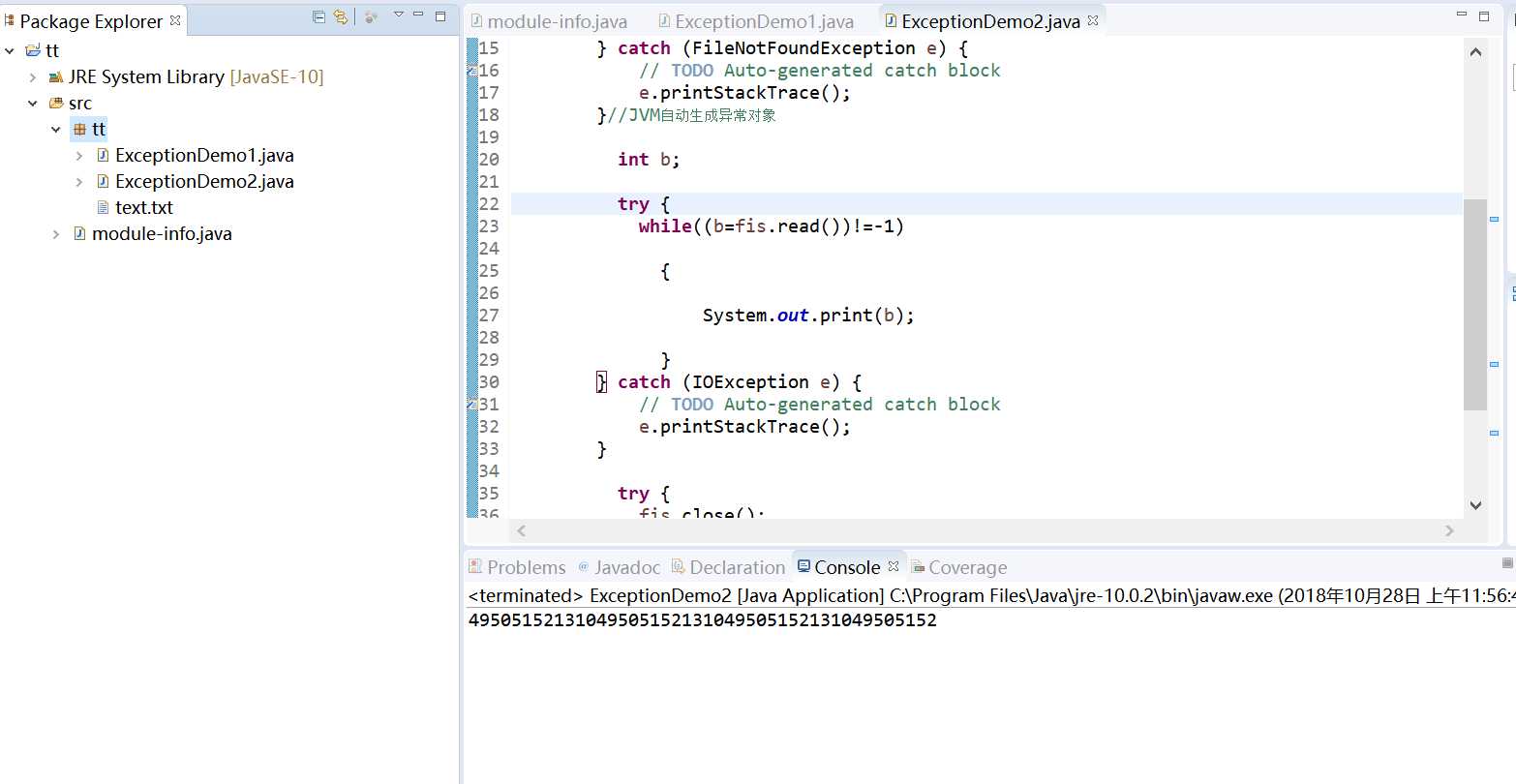Viewport: 1516px width, 784px height.
Task: Click overview ruler marker beside line 23
Action: pos(1495,220)
